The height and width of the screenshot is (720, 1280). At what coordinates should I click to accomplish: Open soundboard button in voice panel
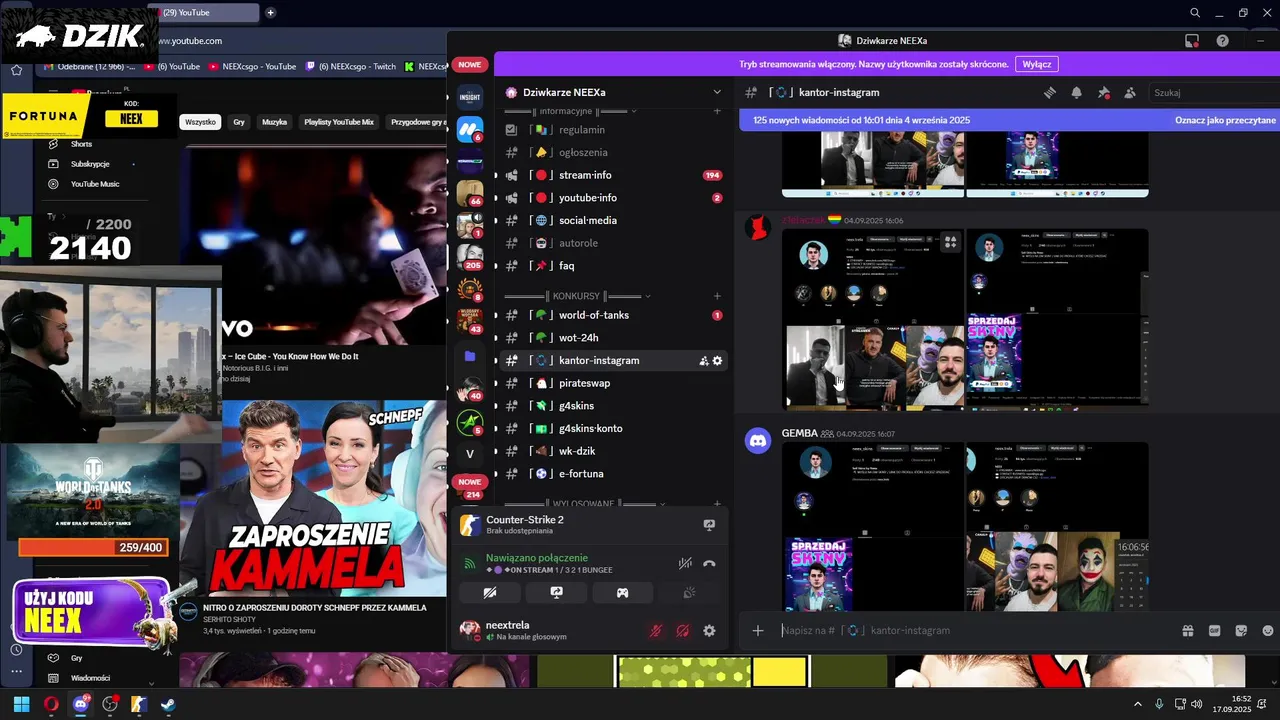click(689, 593)
